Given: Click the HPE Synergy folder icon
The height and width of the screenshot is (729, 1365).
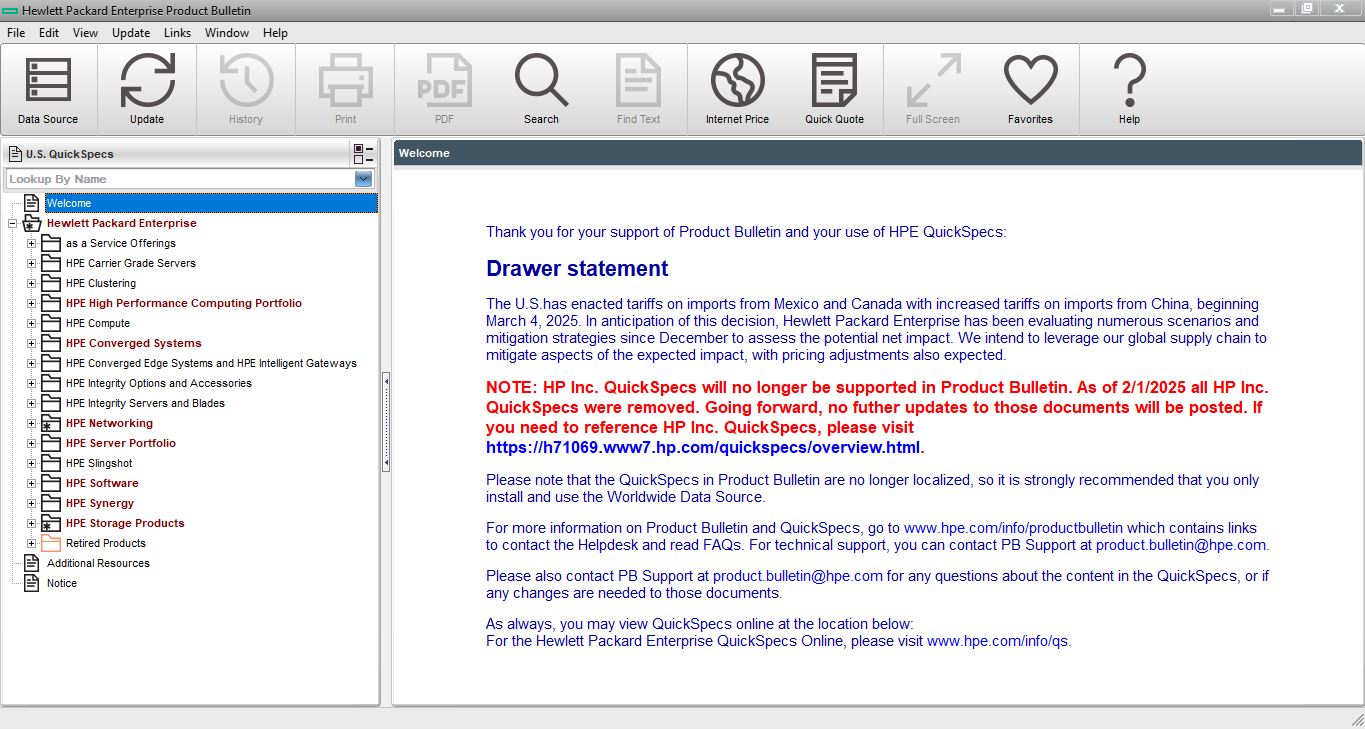Looking at the screenshot, I should 51,503.
